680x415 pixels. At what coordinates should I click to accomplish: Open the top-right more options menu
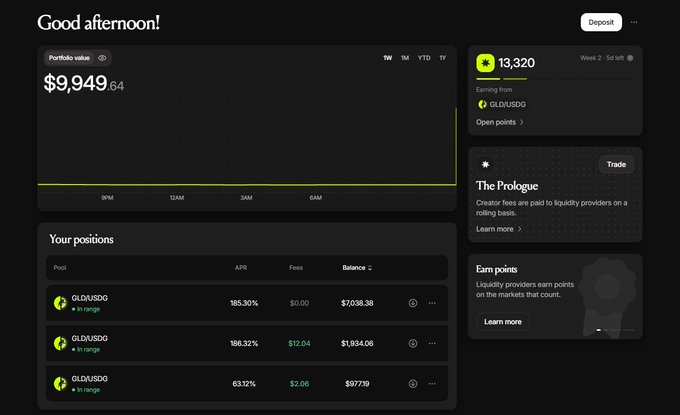pos(634,22)
